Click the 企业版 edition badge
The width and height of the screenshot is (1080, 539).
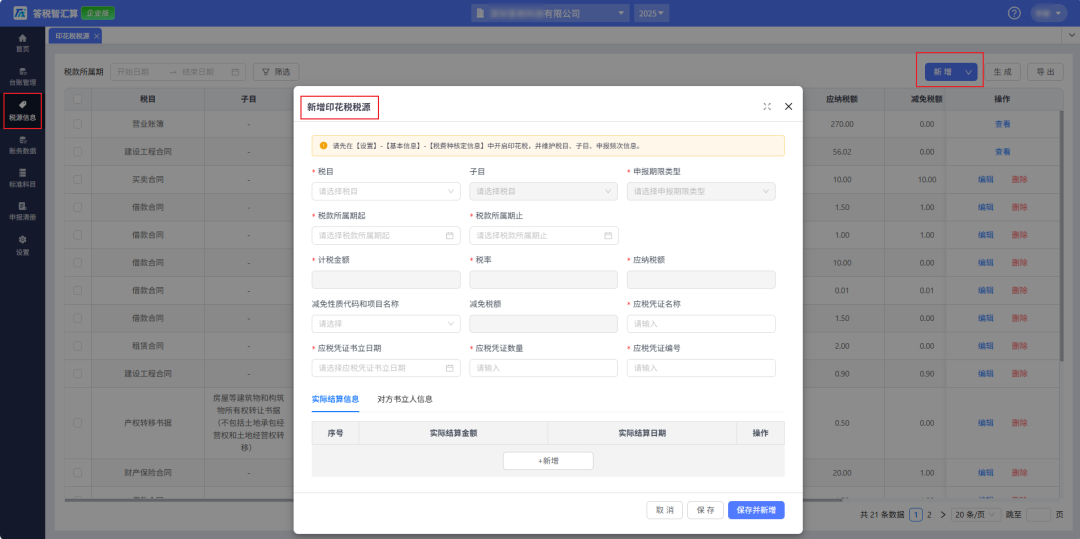pos(98,13)
